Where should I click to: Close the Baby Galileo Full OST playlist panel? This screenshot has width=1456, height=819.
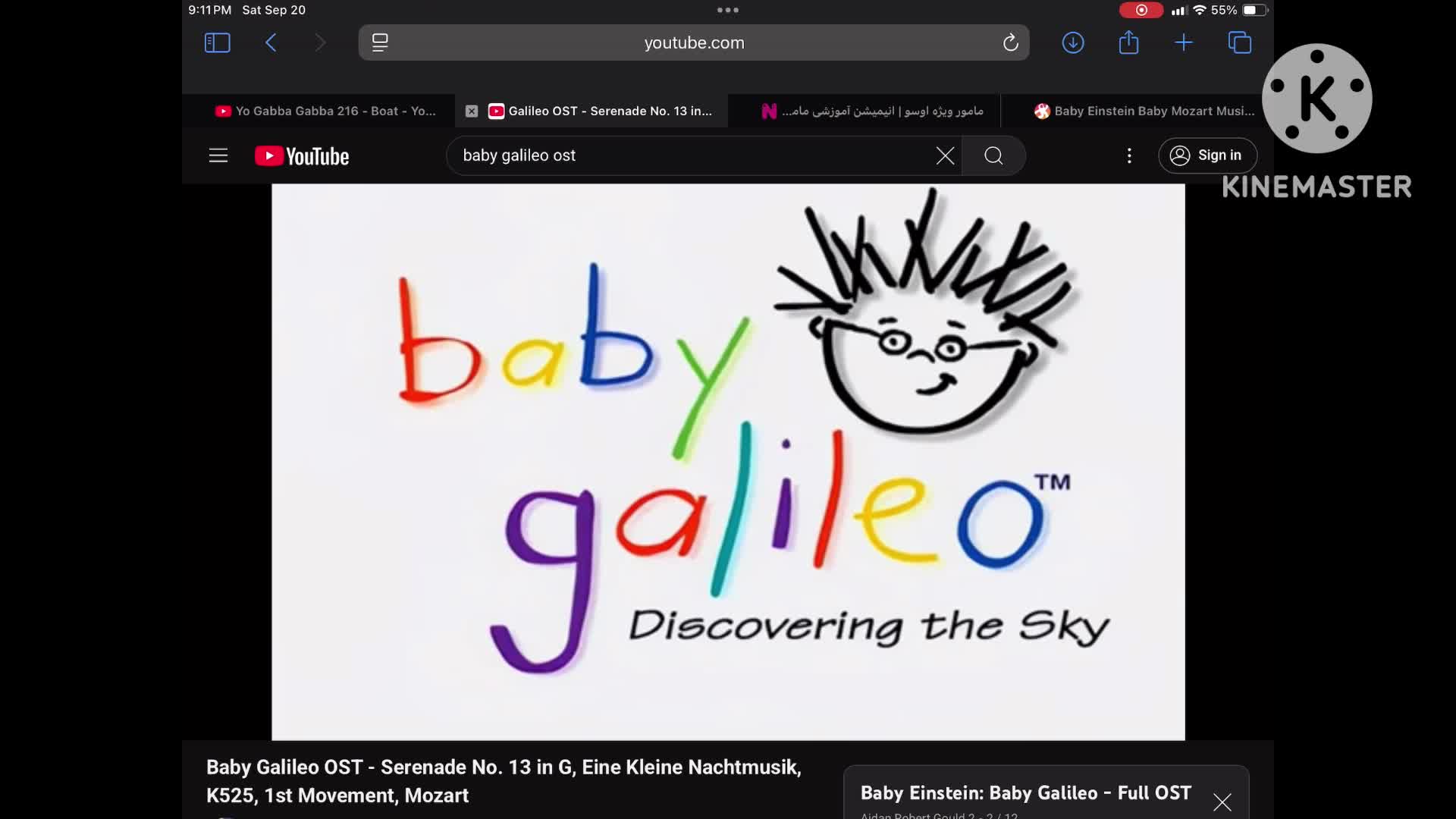[x=1222, y=802]
